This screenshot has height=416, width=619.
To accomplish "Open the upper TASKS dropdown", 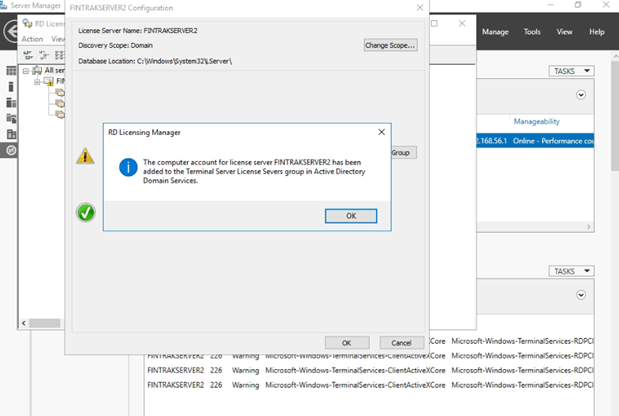I will (x=572, y=71).
